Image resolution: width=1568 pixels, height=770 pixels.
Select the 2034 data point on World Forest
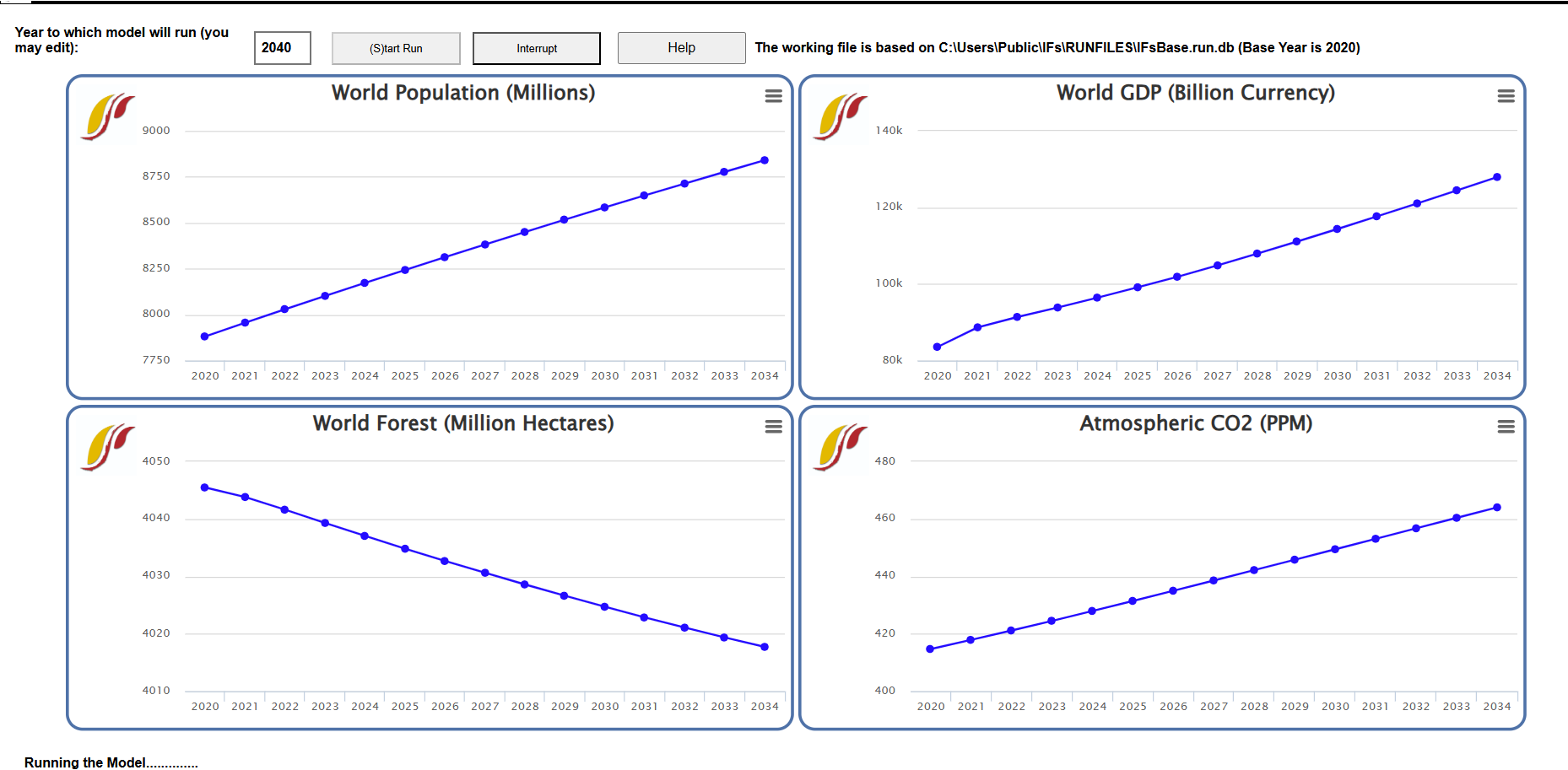point(765,647)
